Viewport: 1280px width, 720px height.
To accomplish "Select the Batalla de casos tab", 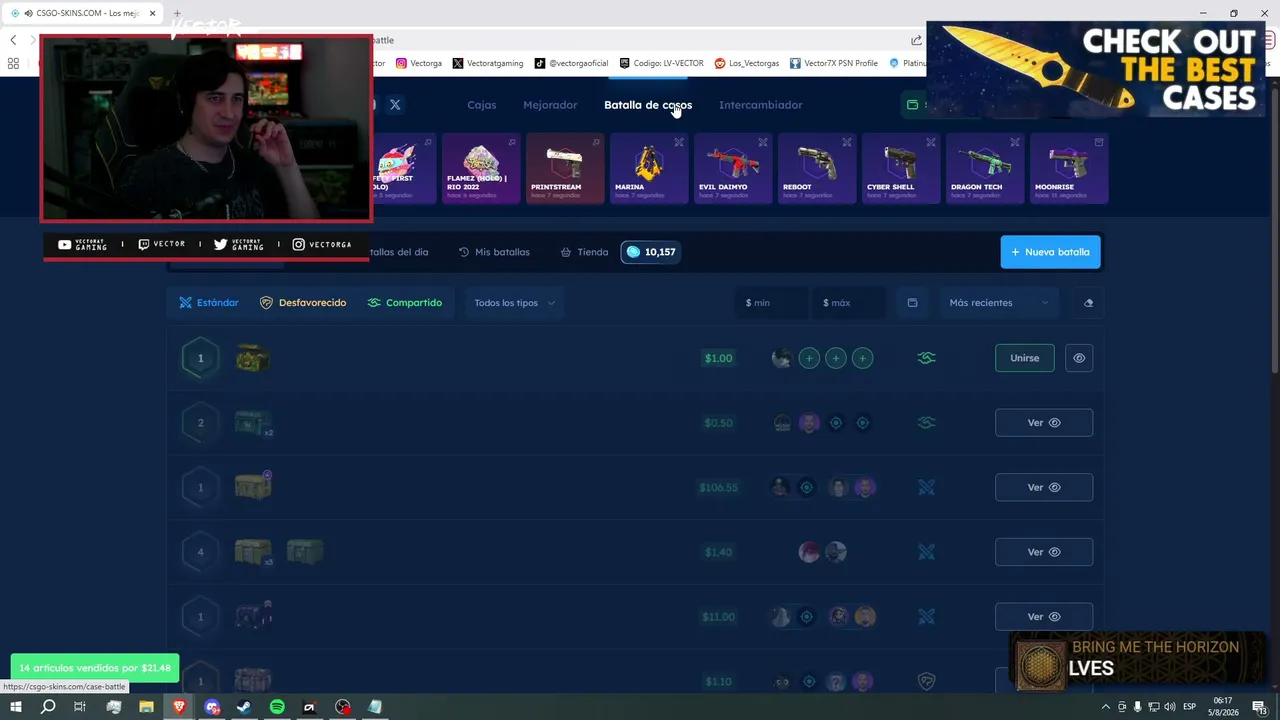I will [648, 105].
